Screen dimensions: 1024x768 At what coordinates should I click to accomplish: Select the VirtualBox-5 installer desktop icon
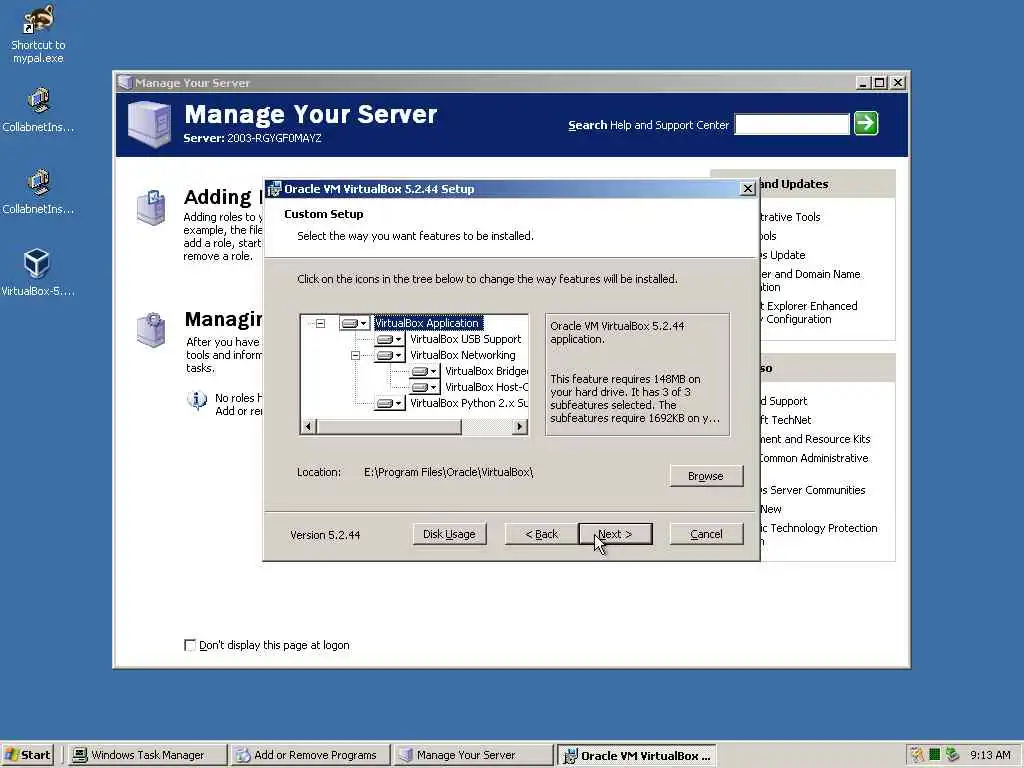[38, 273]
